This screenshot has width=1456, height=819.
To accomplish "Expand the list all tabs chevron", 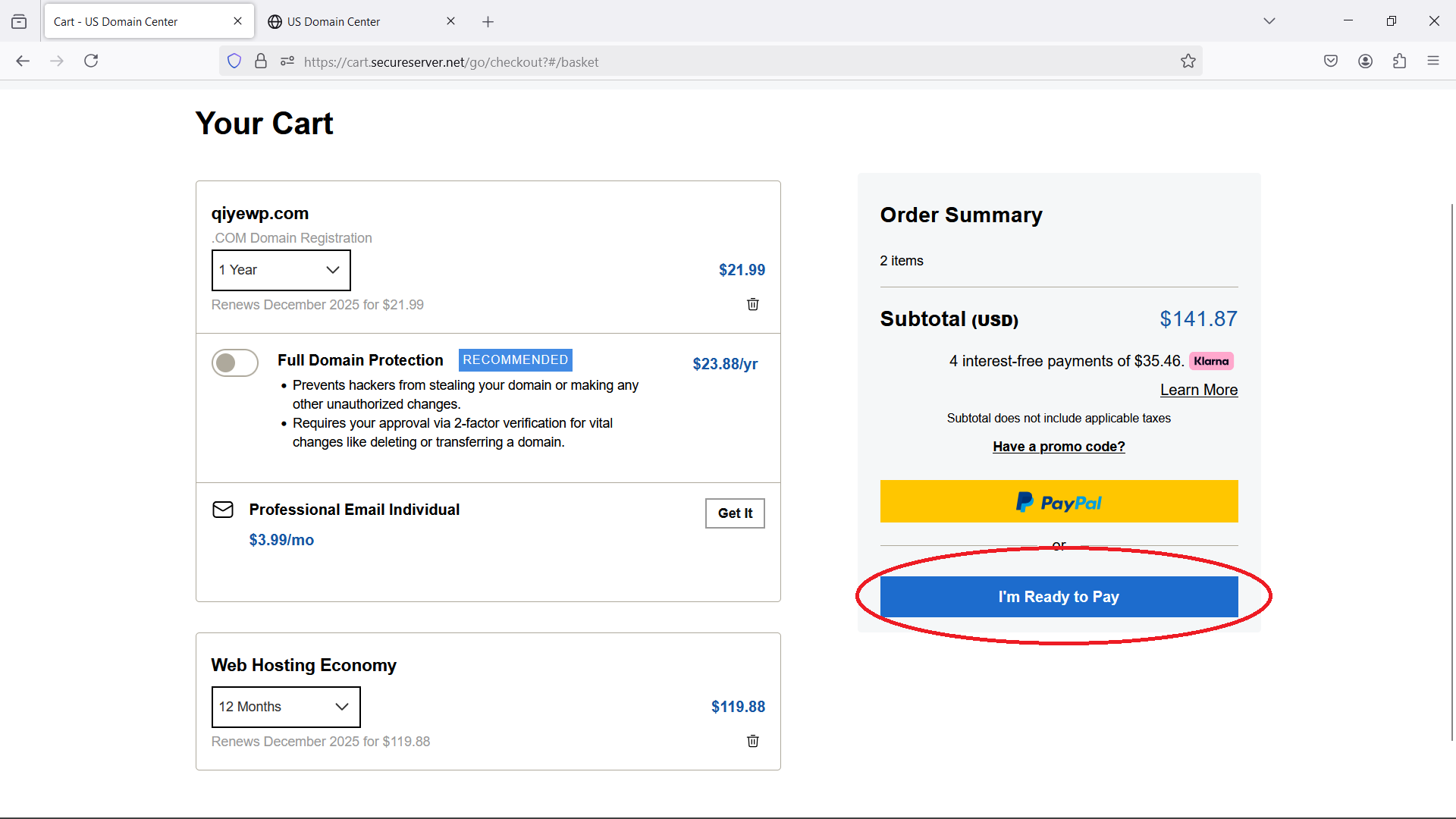I will coord(1269,21).
